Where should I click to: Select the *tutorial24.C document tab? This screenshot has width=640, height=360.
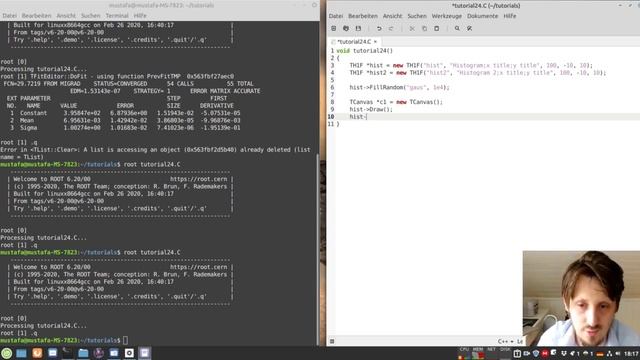click(353, 42)
